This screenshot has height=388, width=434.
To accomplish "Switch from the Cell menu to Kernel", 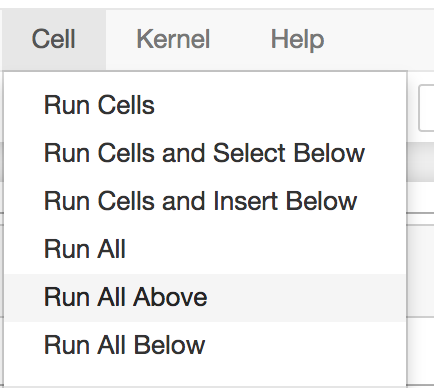I will [173, 39].
